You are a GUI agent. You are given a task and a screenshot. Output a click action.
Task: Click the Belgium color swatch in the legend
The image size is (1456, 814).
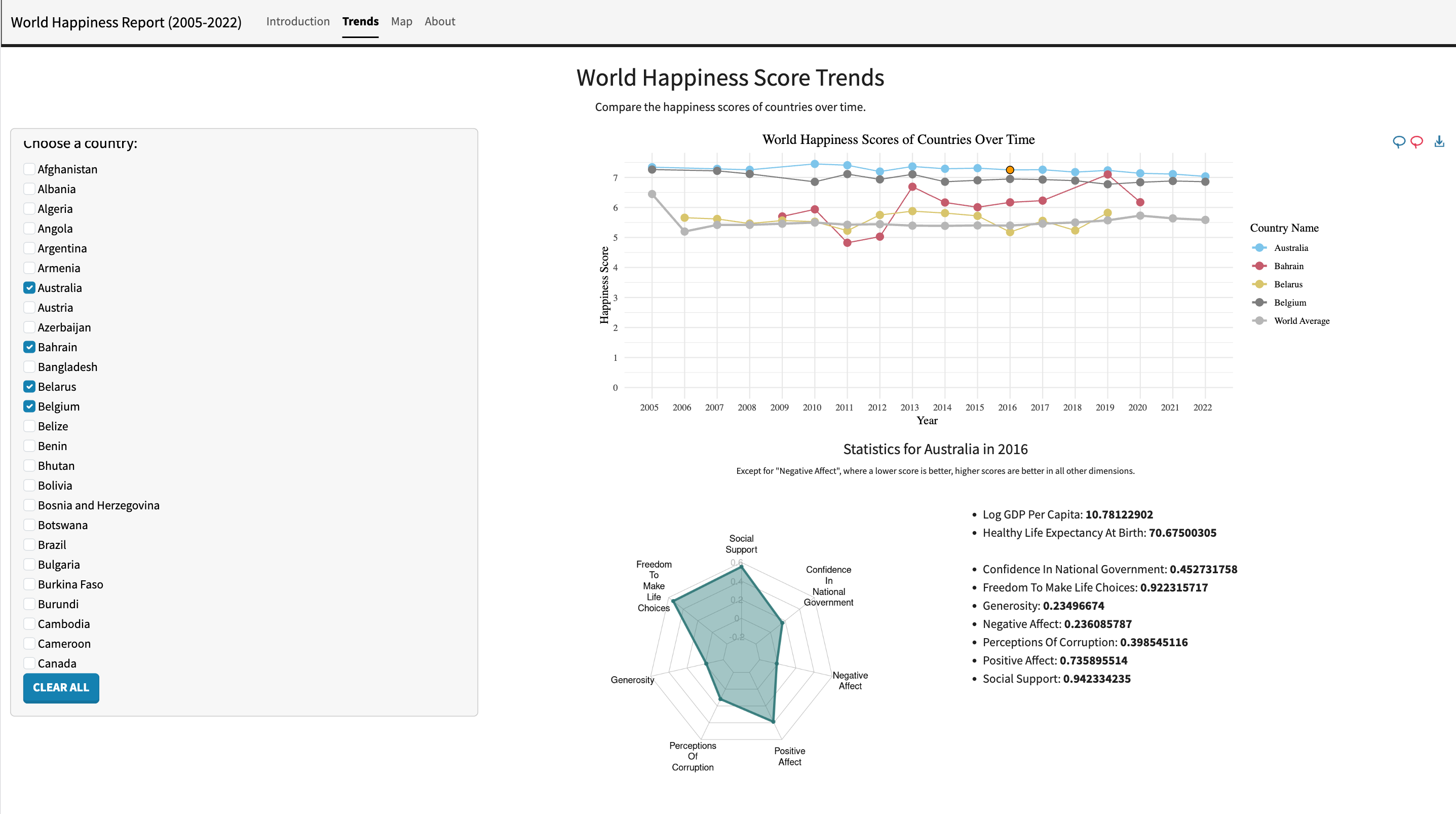click(1259, 303)
